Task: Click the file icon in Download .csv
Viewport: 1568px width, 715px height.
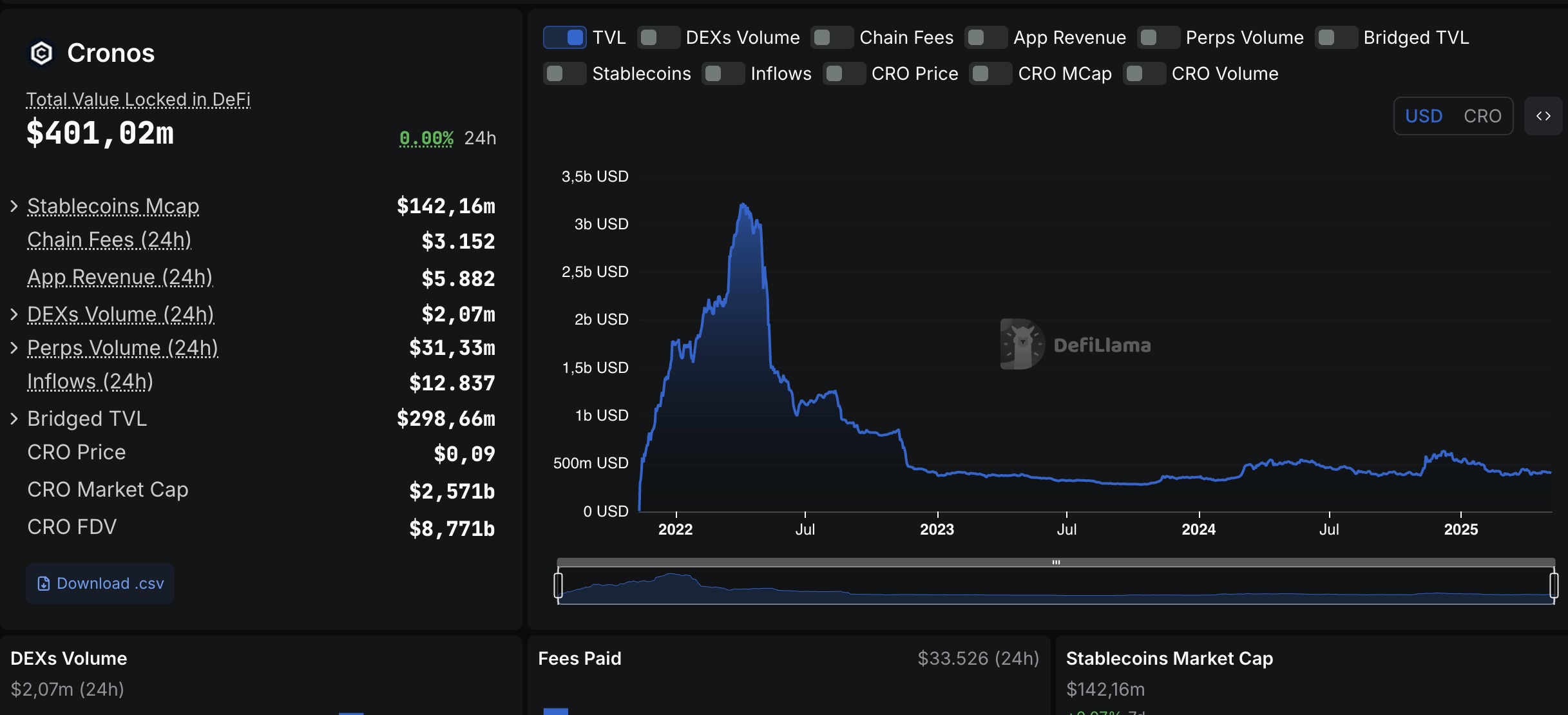Action: [43, 584]
